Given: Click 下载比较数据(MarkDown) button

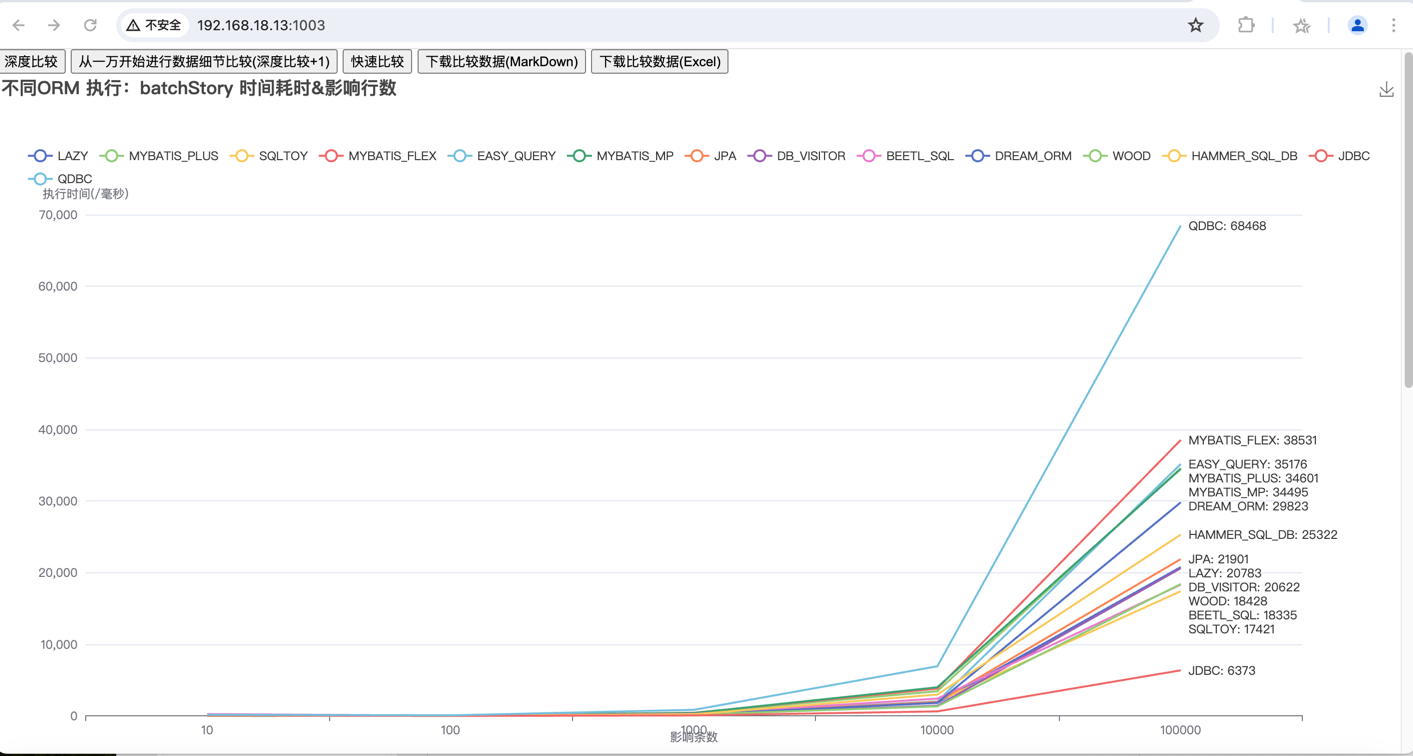Looking at the screenshot, I should click(x=502, y=61).
